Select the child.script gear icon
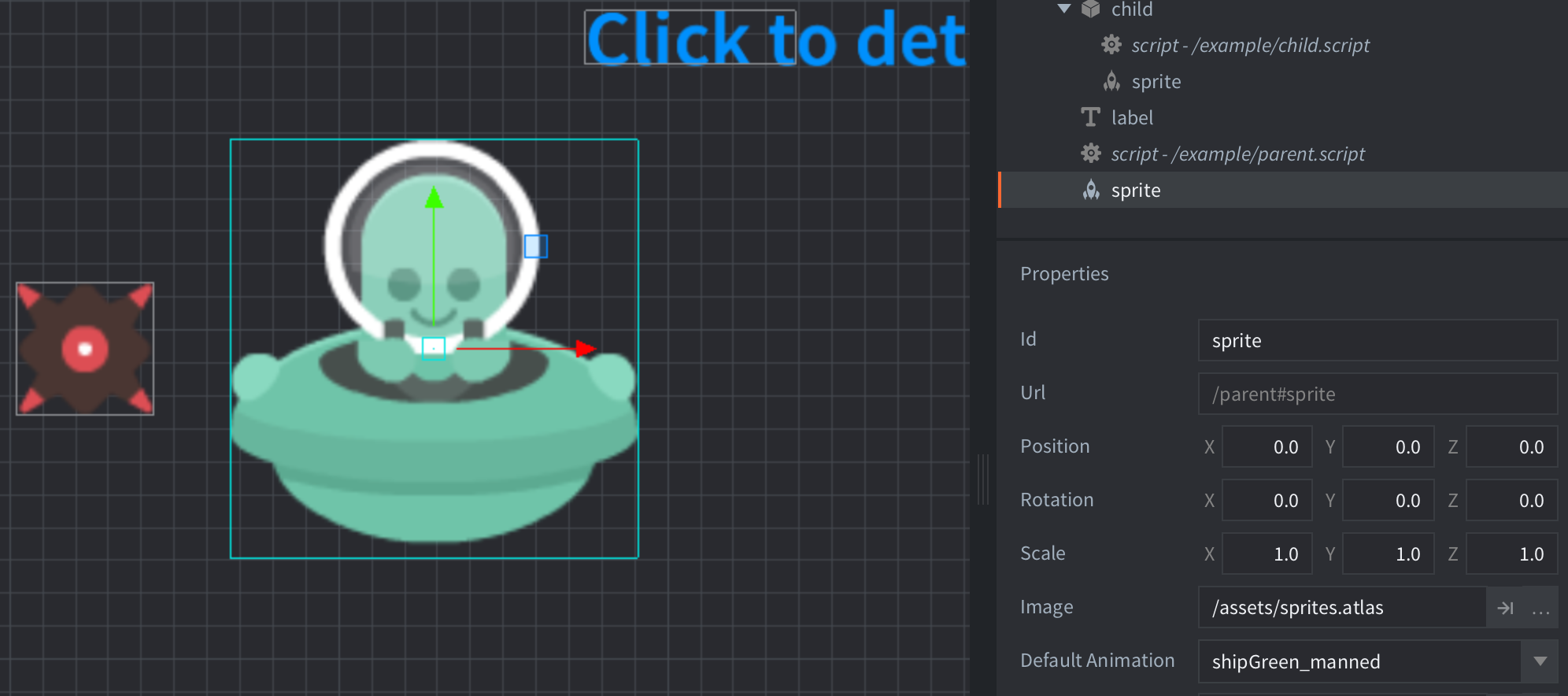Viewport: 1568px width, 696px height. tap(1111, 45)
